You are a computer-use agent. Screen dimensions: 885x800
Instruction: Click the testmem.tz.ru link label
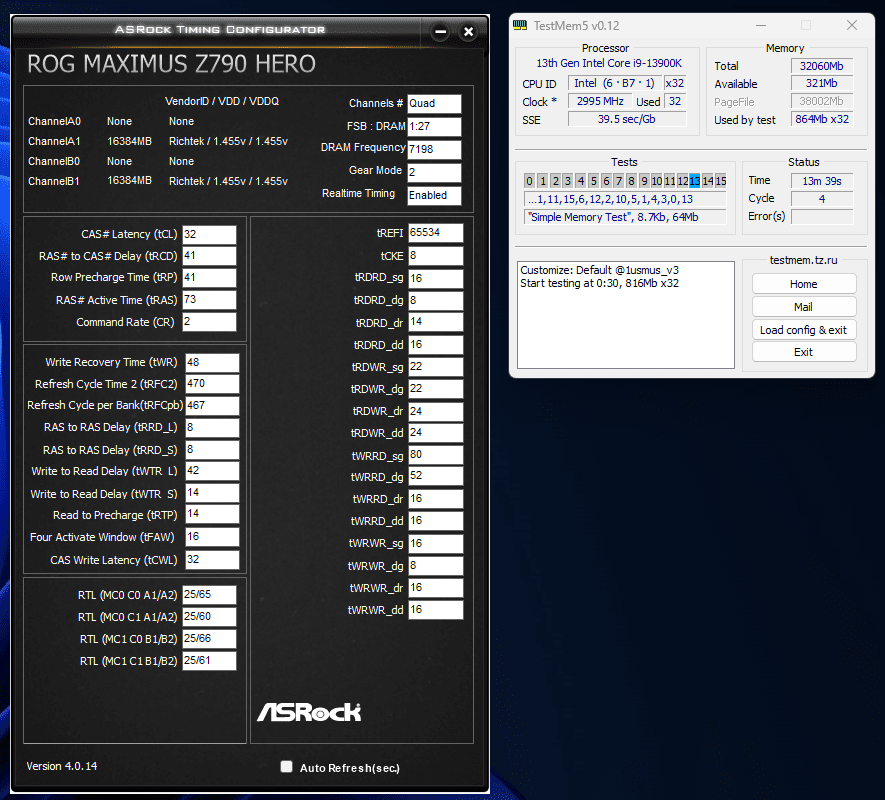pyautogui.click(x=803, y=260)
